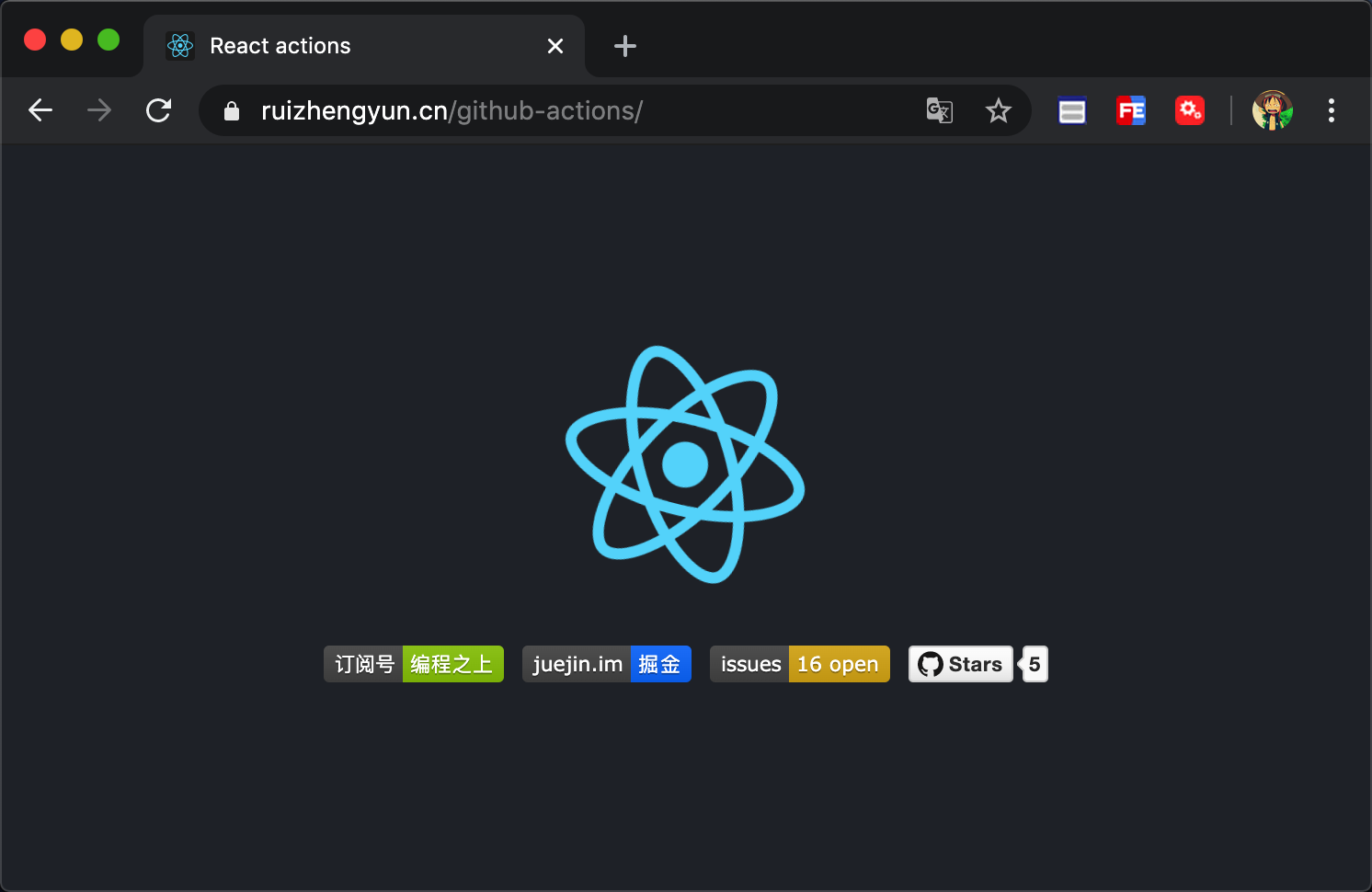Click the forward navigation arrow
1372x892 pixels.
[x=99, y=110]
